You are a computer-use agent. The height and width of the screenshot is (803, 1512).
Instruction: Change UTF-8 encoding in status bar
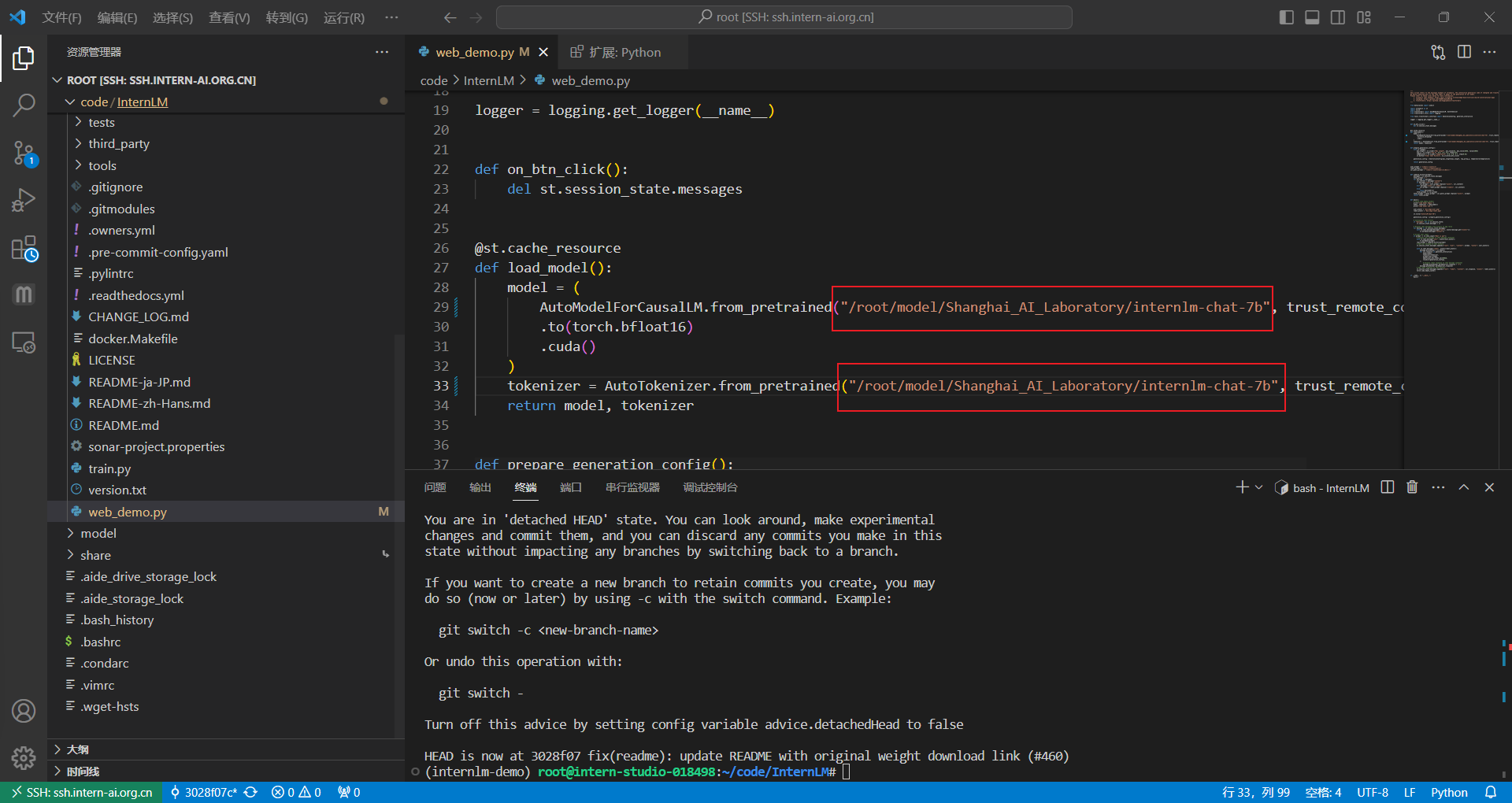(1373, 792)
